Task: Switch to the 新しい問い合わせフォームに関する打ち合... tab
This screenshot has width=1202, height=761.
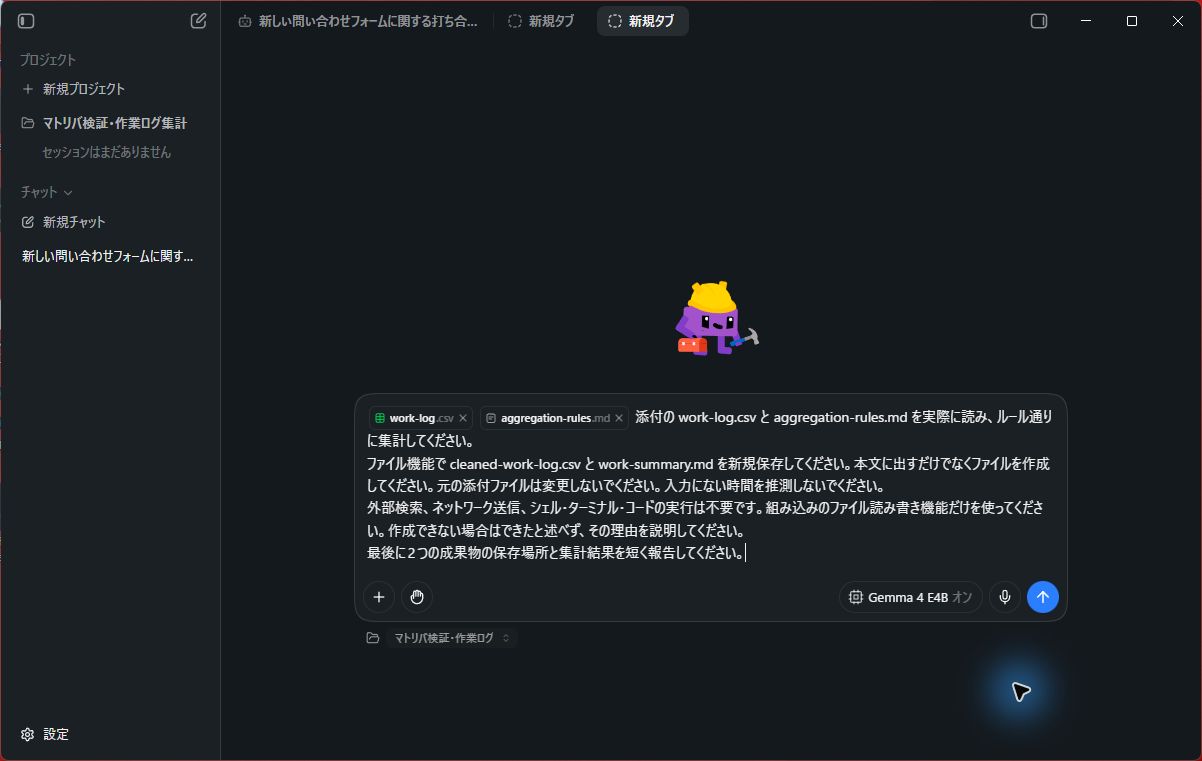Action: [358, 21]
